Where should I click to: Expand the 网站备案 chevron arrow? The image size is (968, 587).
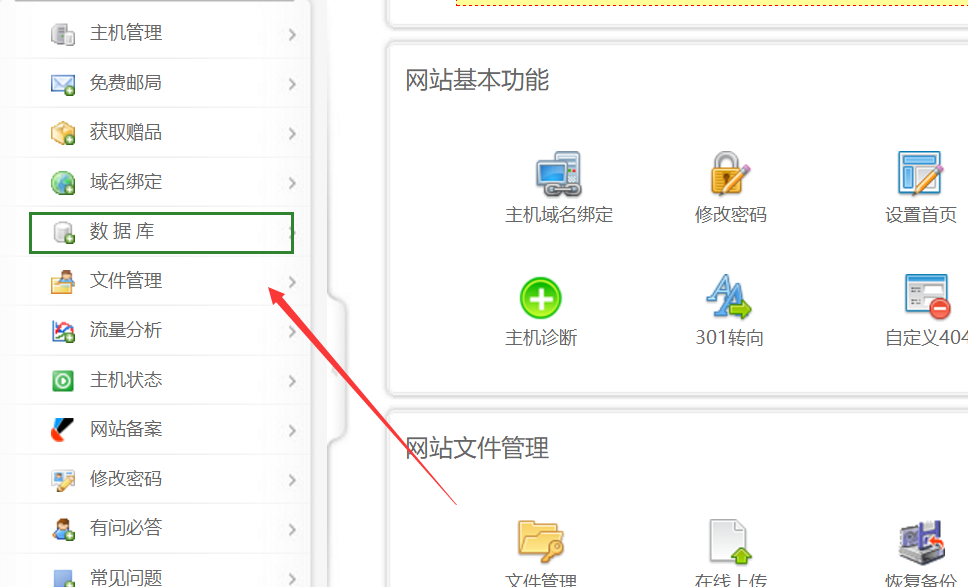(x=292, y=431)
